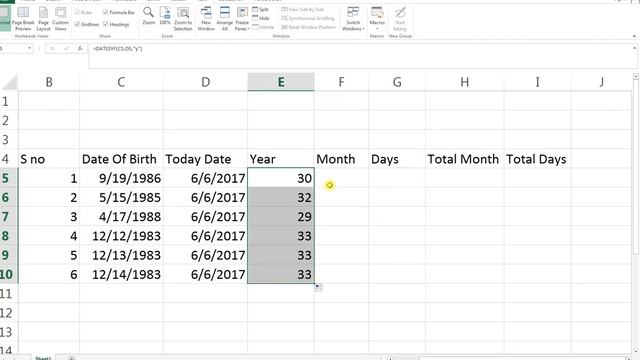
Task: Click Start Inking button
Action: (400, 19)
